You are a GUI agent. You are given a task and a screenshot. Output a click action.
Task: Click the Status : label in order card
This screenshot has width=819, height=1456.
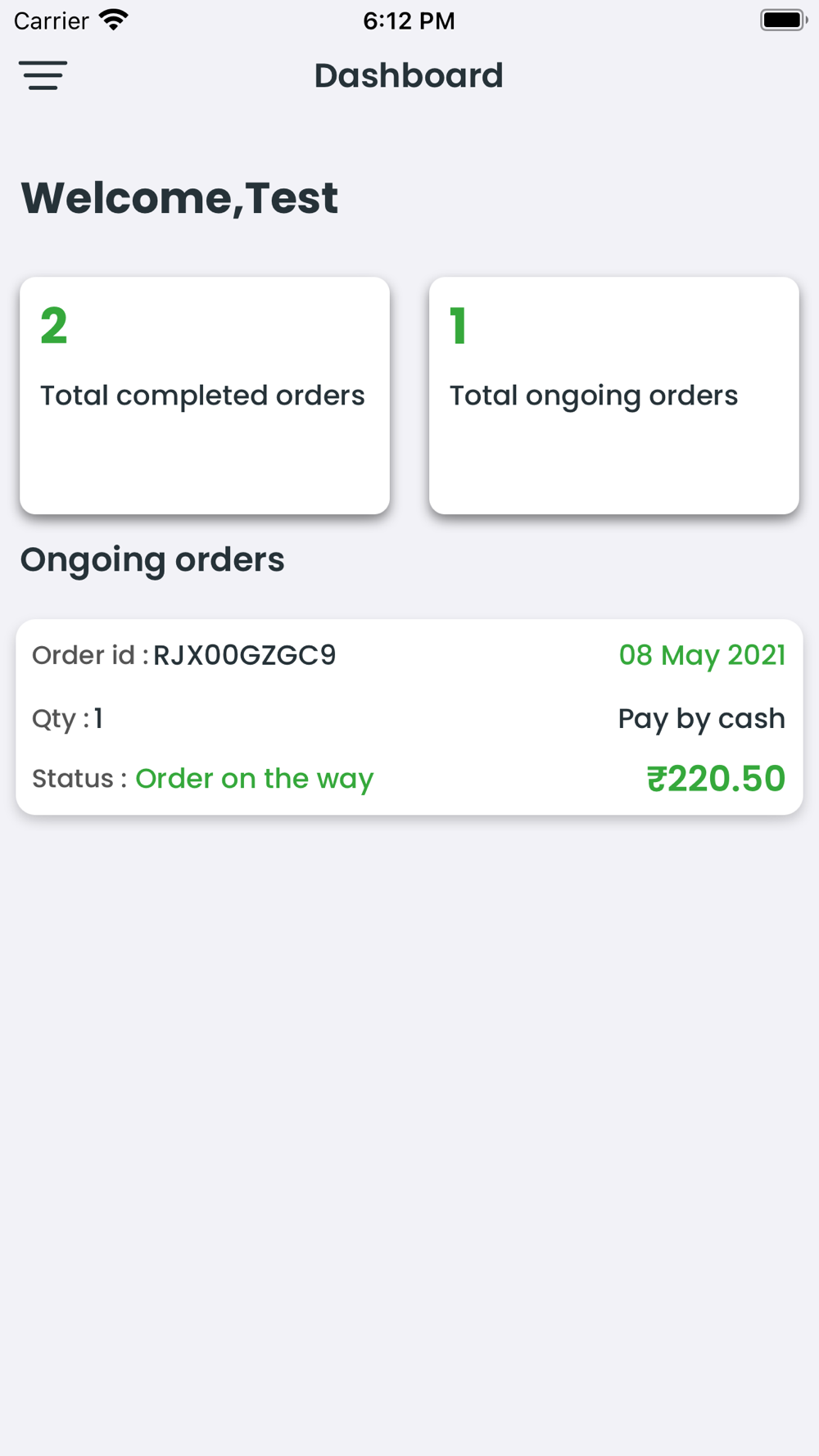pyautogui.click(x=79, y=778)
